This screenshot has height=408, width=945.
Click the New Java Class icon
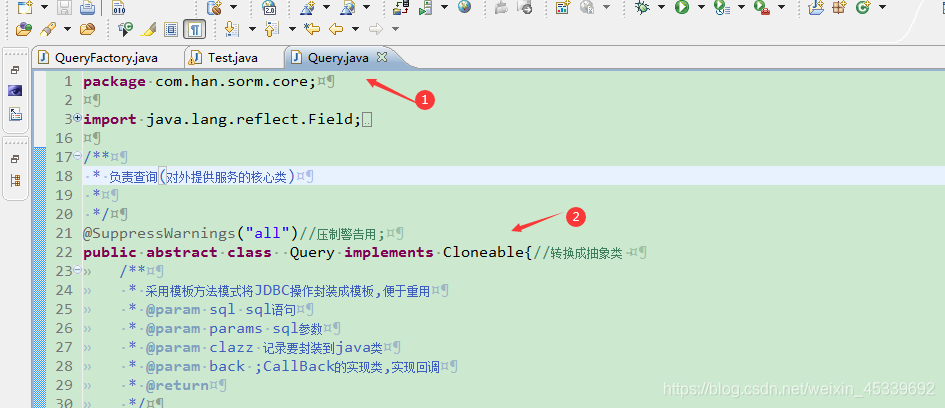tap(863, 7)
